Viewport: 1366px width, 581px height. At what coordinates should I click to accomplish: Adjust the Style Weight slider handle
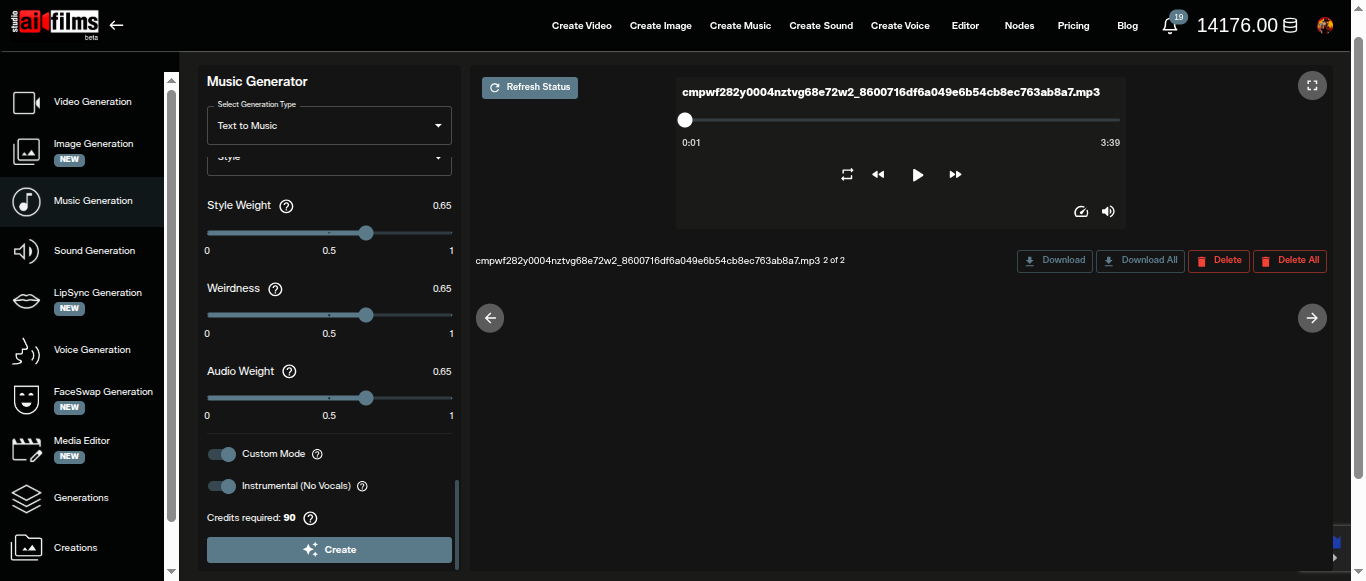[366, 233]
